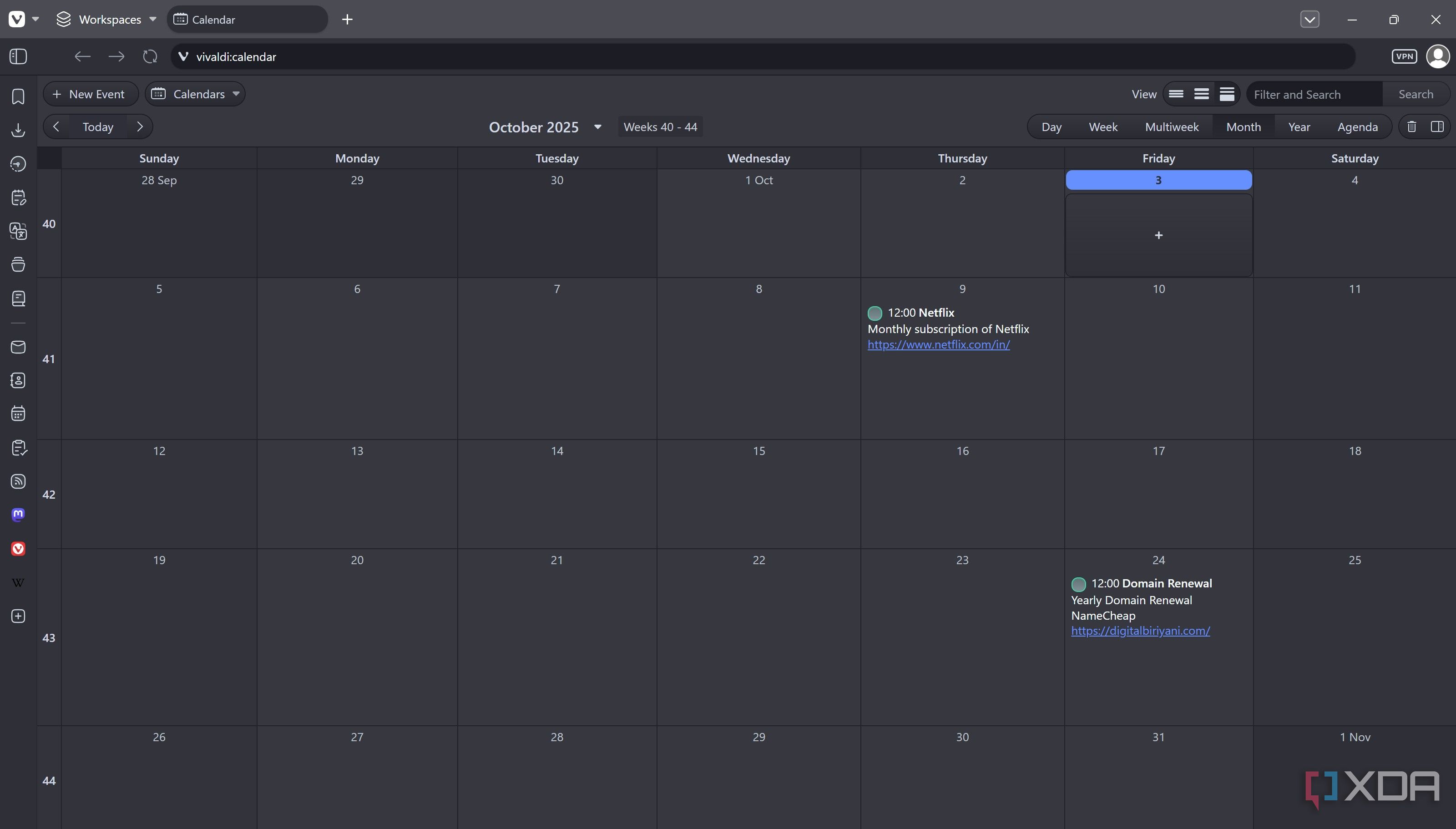The image size is (1456, 829).
Task: Switch to the Day view
Action: [1052, 126]
